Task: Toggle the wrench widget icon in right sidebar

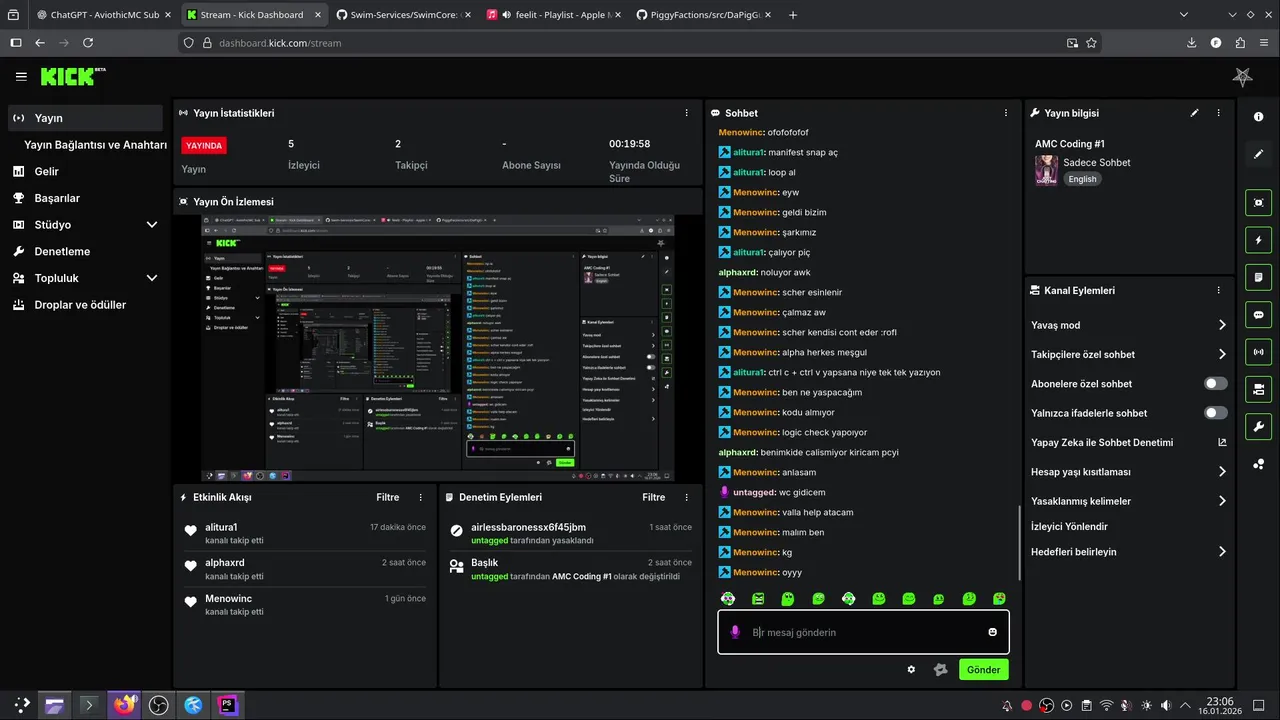Action: (1258, 426)
